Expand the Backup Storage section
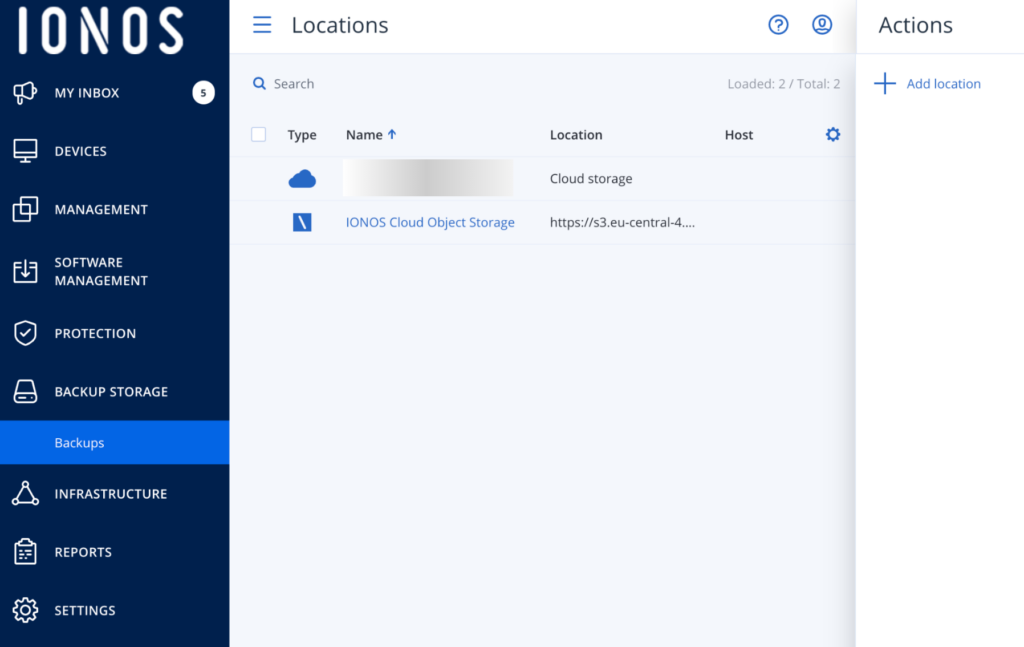The image size is (1024, 647). (110, 391)
